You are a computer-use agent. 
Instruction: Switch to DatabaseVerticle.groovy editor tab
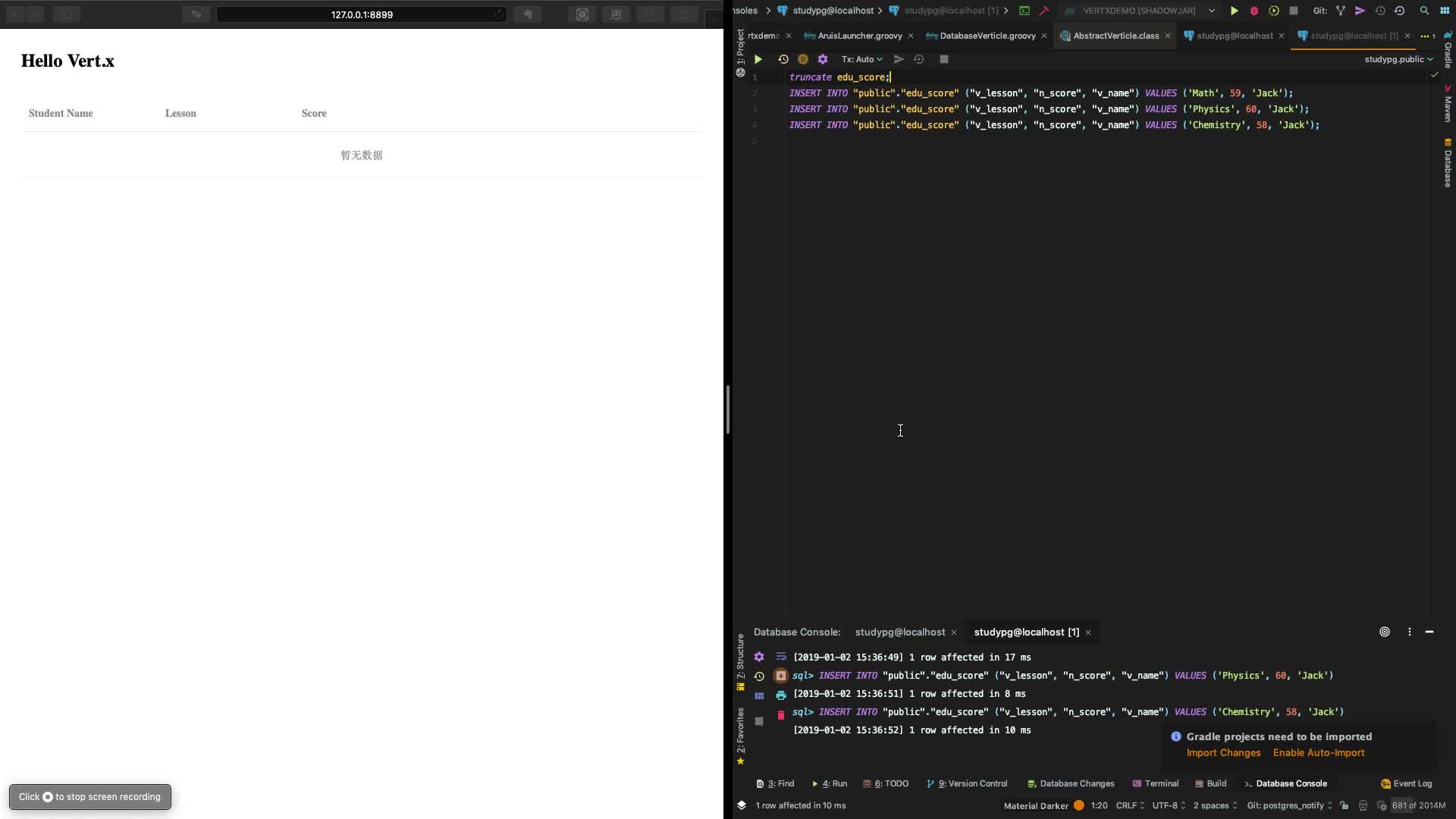987,36
